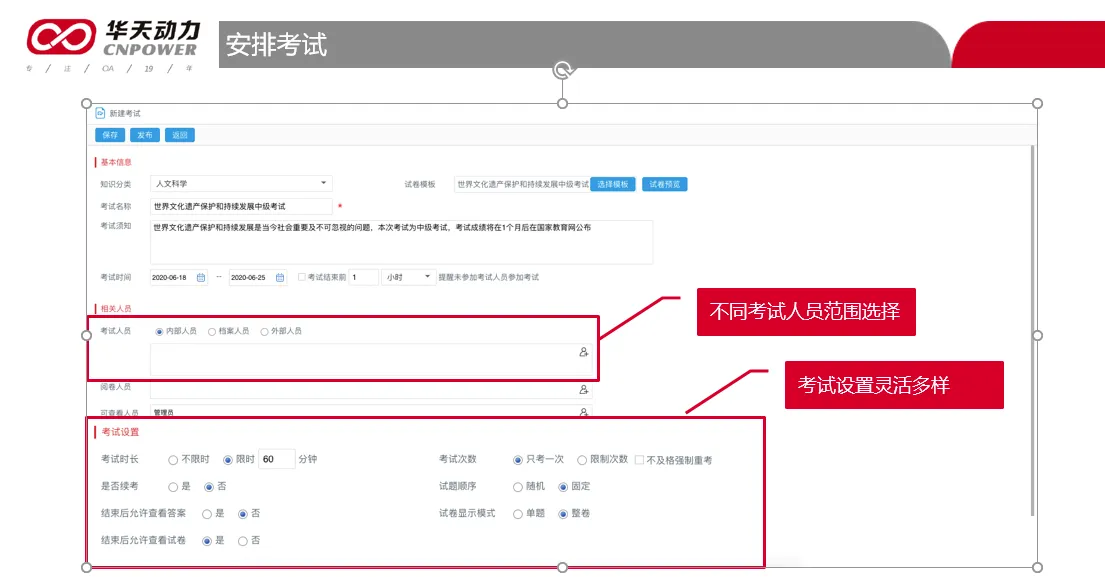Select 不限时 for exam duration

[173, 460]
